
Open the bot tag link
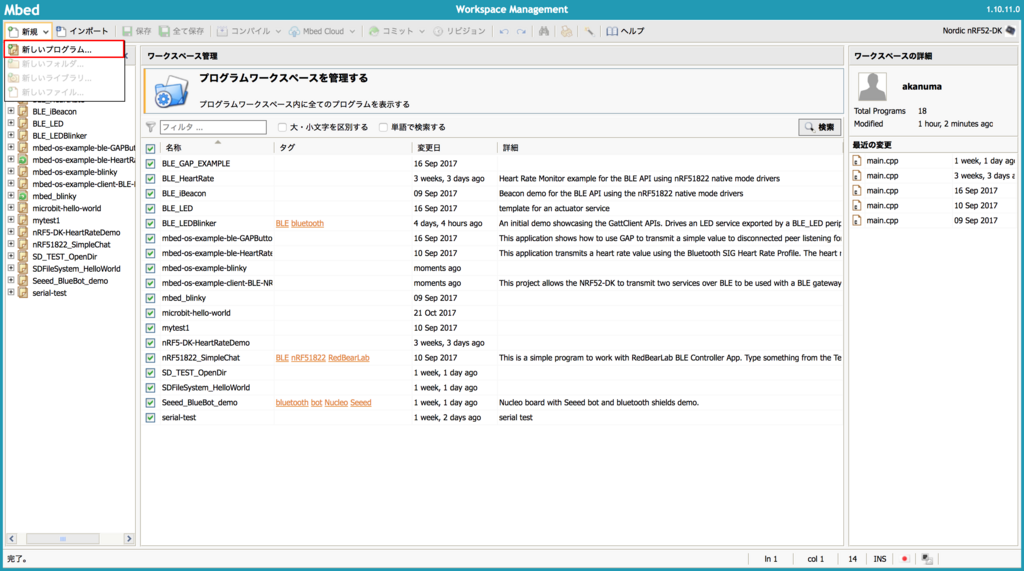(x=317, y=403)
